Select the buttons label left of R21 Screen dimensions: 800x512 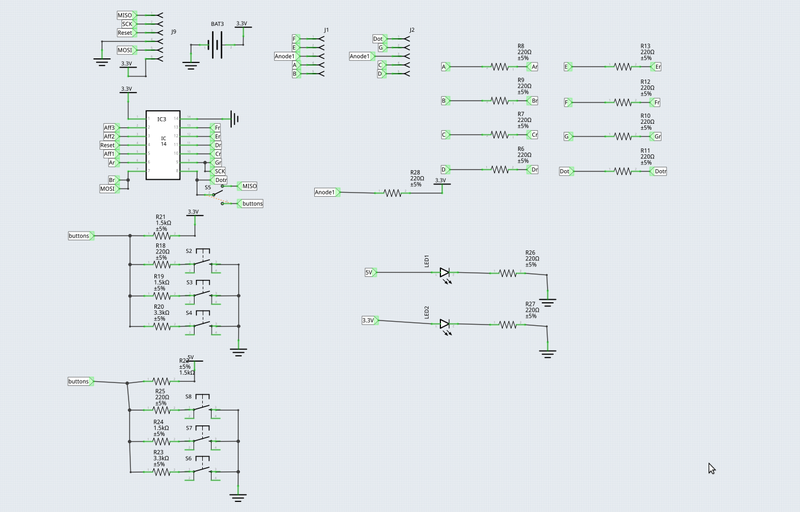tap(79, 236)
